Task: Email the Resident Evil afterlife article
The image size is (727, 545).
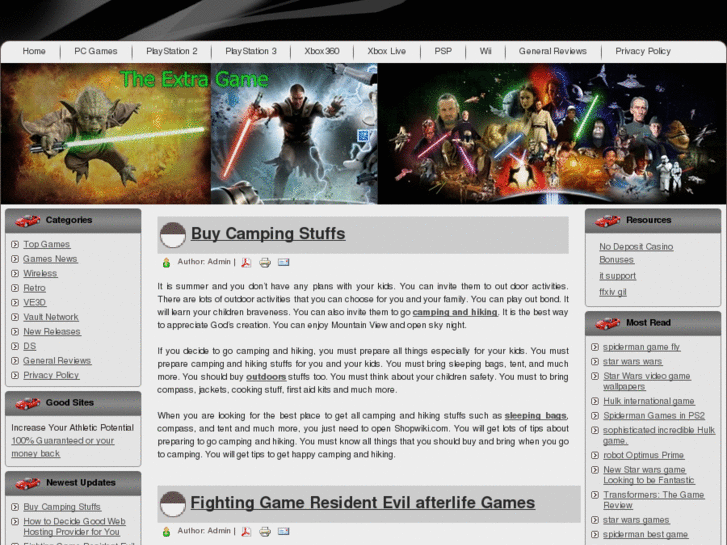Action: (283, 531)
